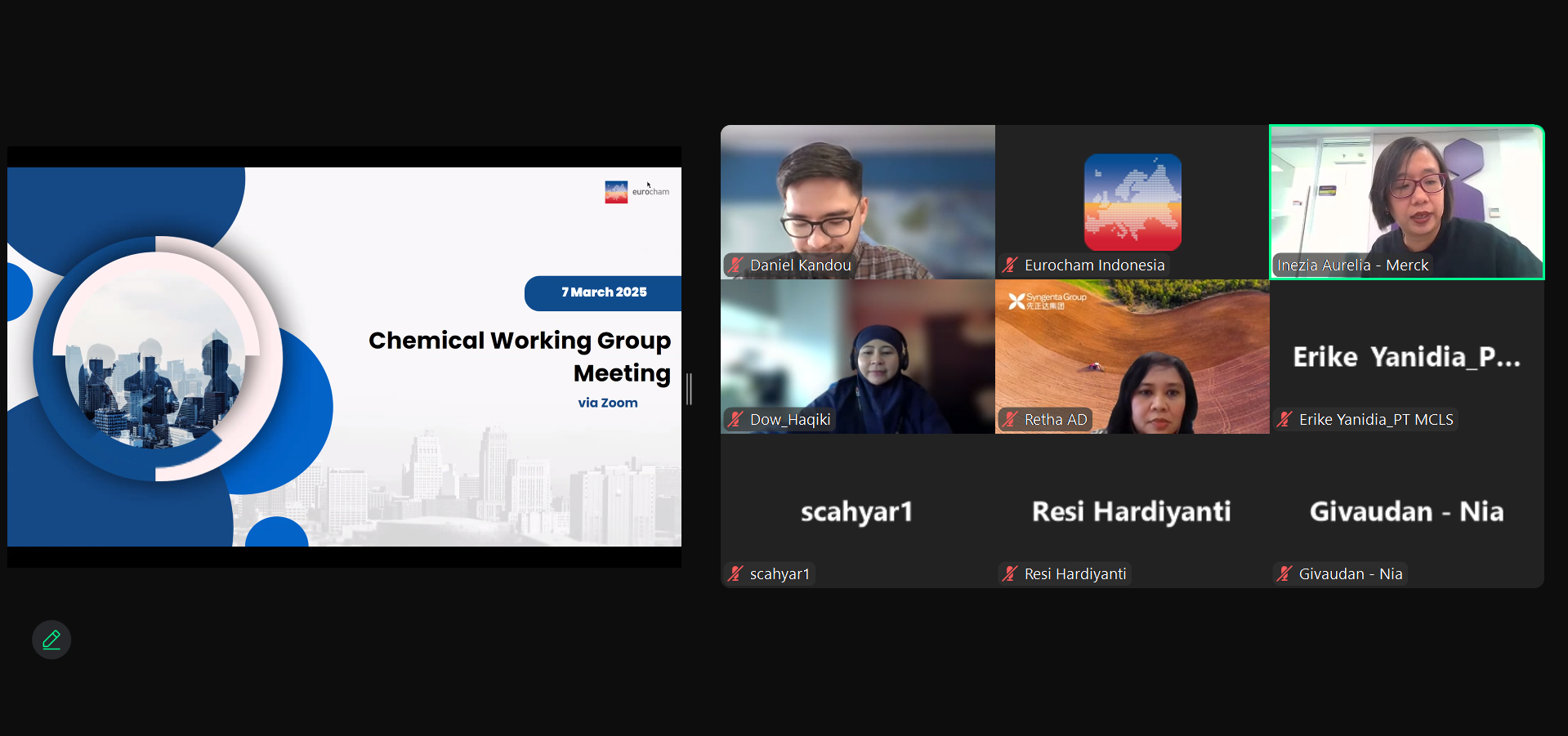Select Dow_Haqiki's video tile
The image size is (1568, 736).
(857, 351)
